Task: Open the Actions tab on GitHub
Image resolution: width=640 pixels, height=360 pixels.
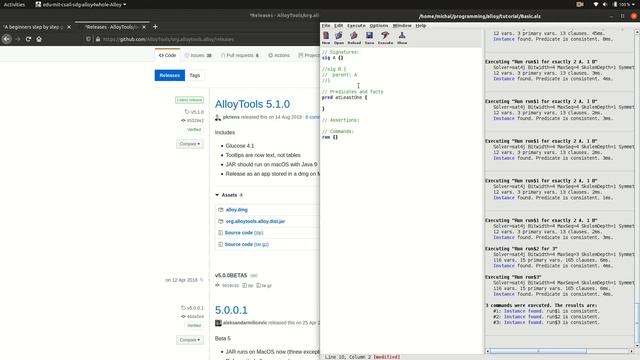Action: point(279,55)
